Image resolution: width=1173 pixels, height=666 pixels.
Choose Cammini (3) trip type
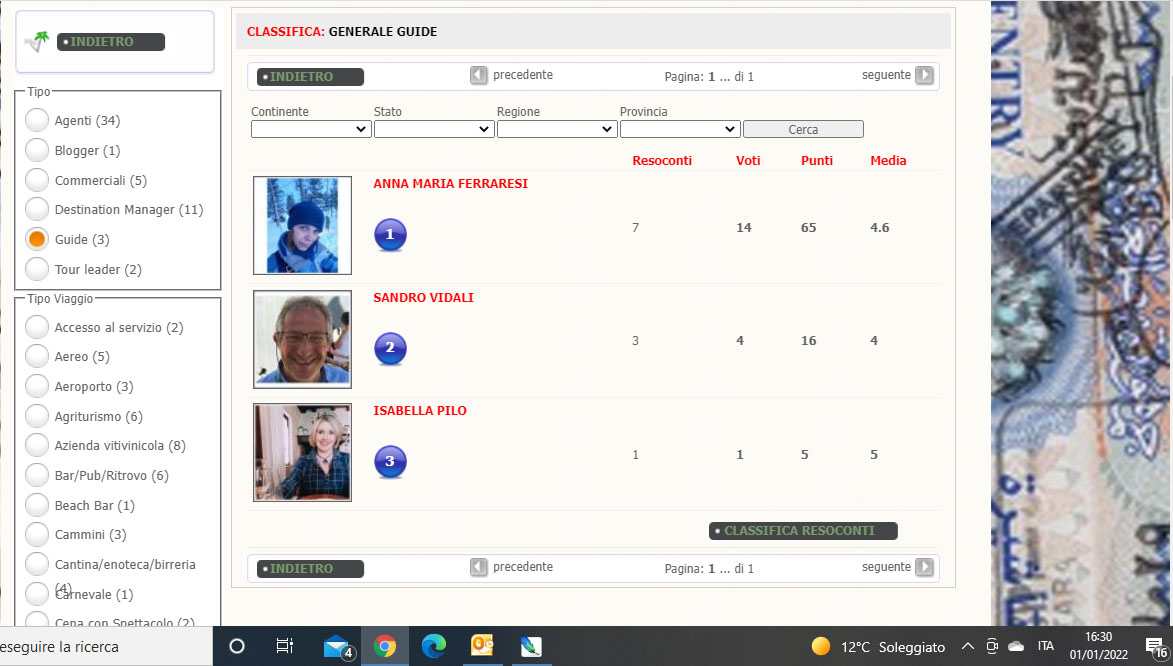(x=37, y=534)
